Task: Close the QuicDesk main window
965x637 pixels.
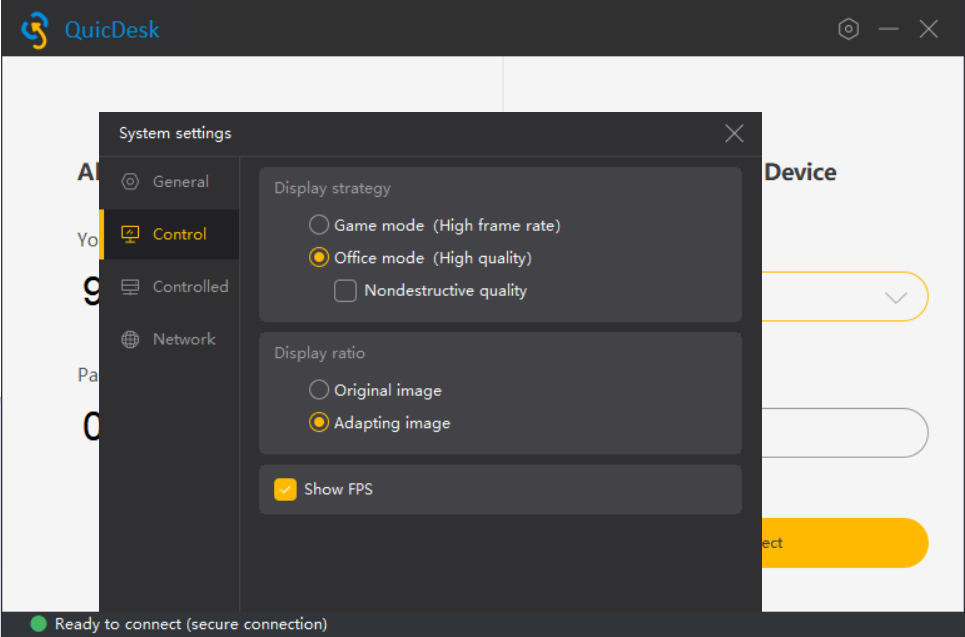Action: [928, 29]
